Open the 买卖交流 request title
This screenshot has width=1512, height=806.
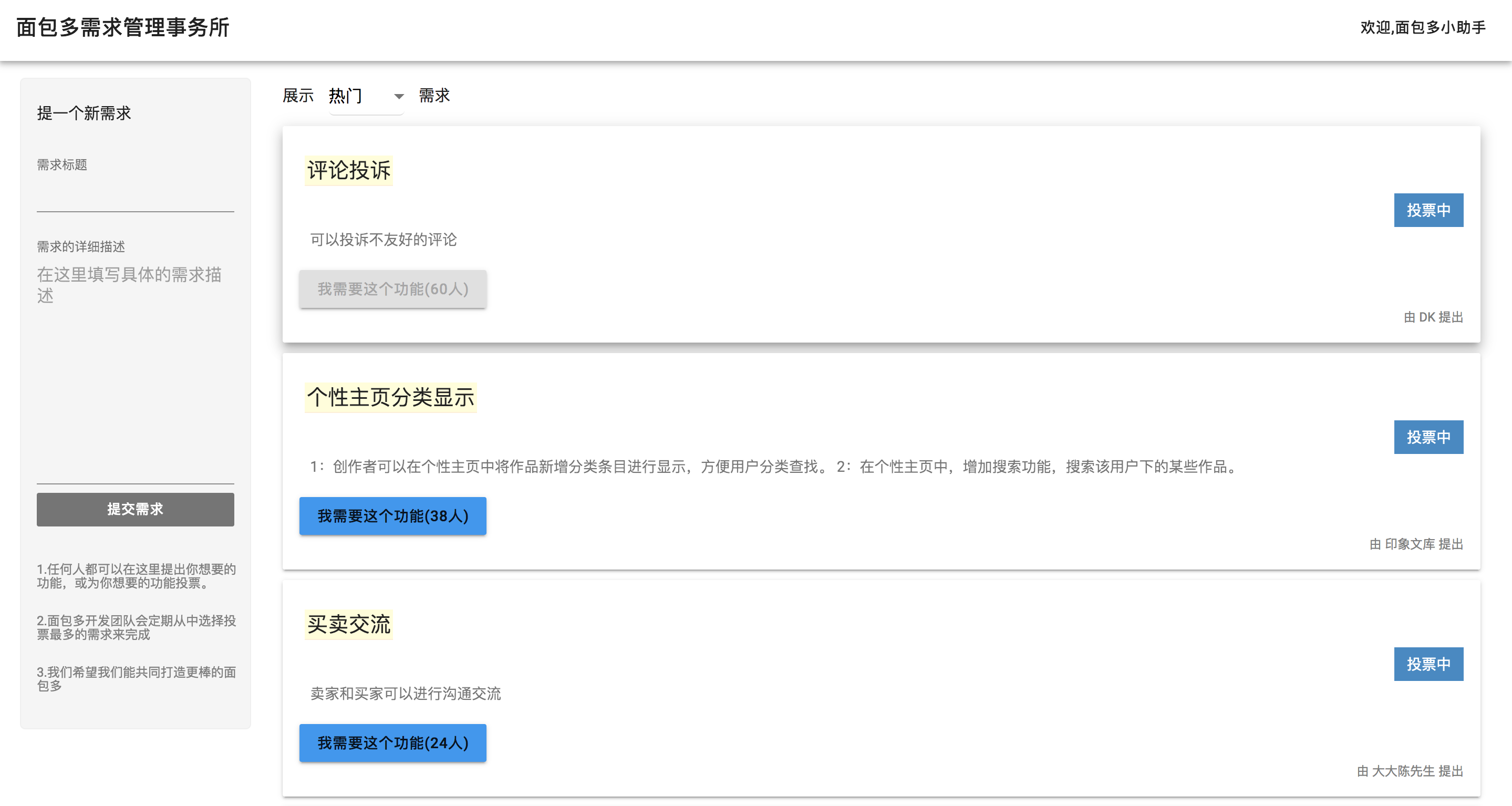349,624
